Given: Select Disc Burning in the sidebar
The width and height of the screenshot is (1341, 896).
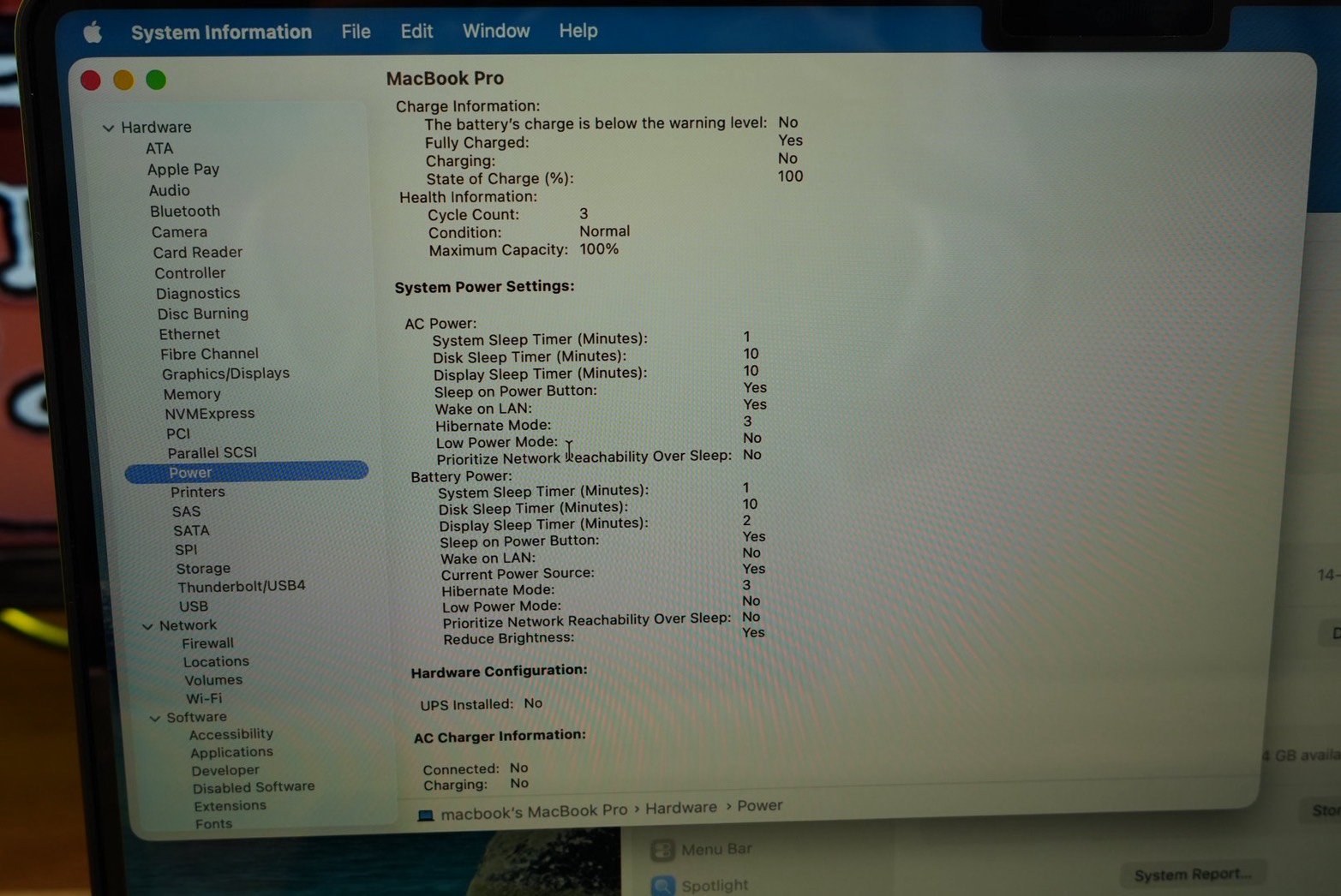Looking at the screenshot, I should point(203,314).
